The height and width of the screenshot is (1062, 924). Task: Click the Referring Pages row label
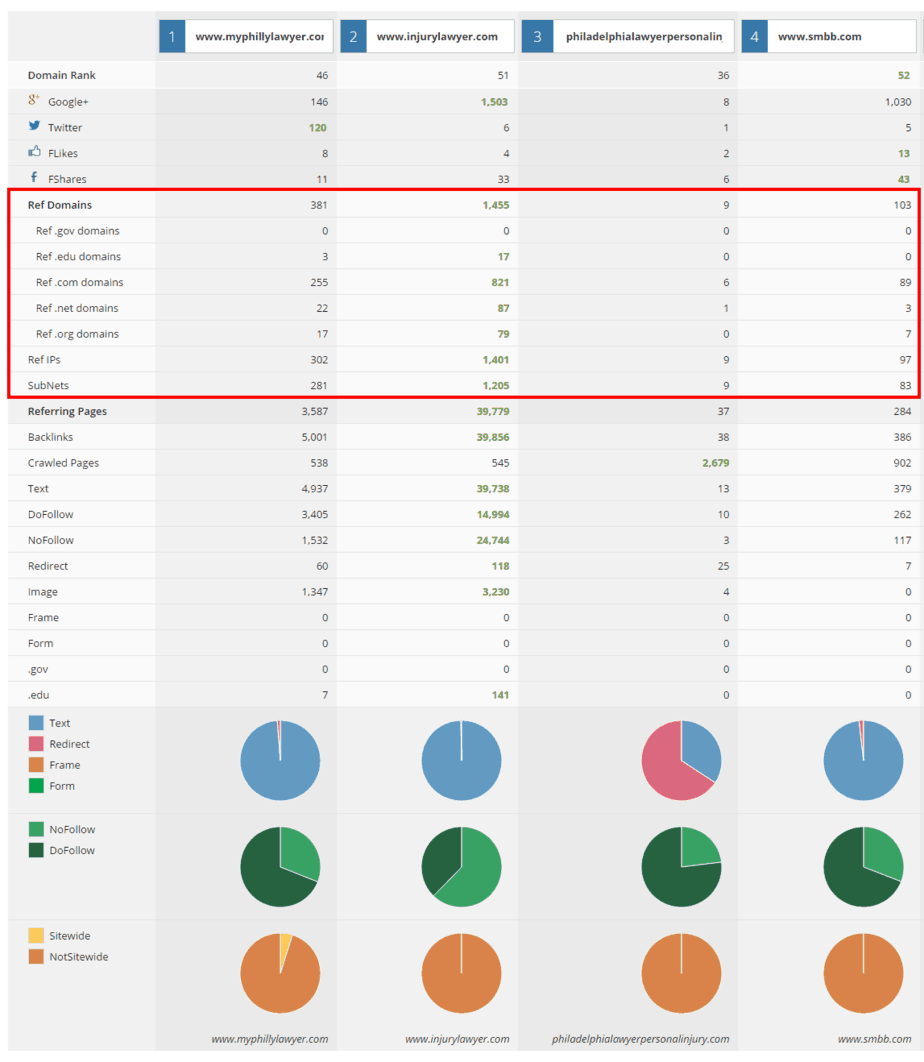point(67,411)
